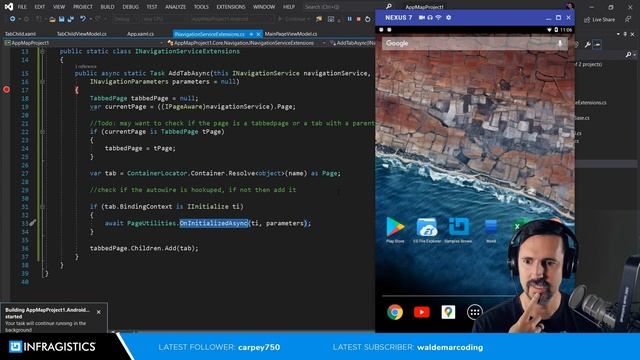Click the Save icon in toolbar

point(61,19)
